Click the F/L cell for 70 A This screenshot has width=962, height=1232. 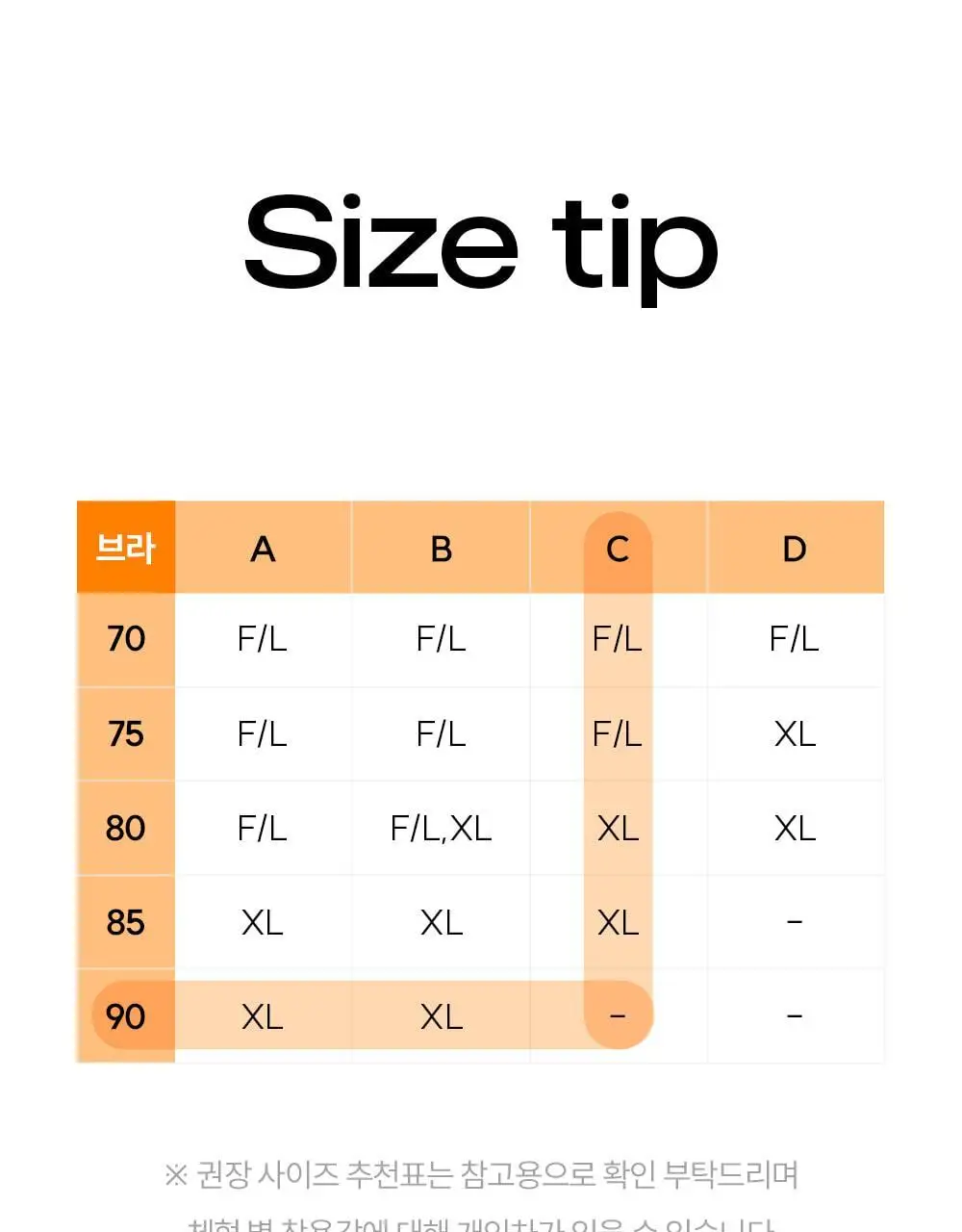click(x=263, y=639)
